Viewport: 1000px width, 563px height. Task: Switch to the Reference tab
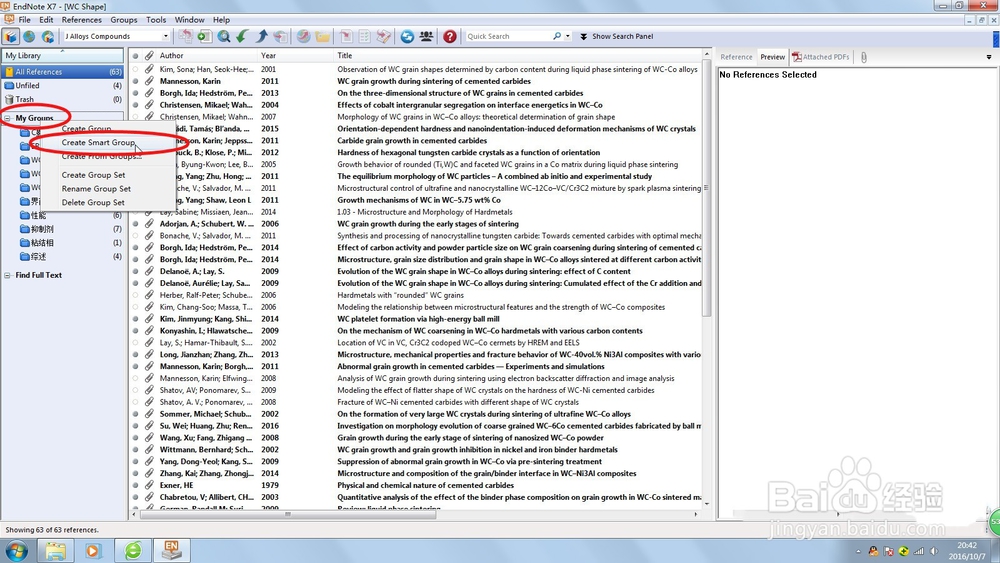click(x=737, y=57)
